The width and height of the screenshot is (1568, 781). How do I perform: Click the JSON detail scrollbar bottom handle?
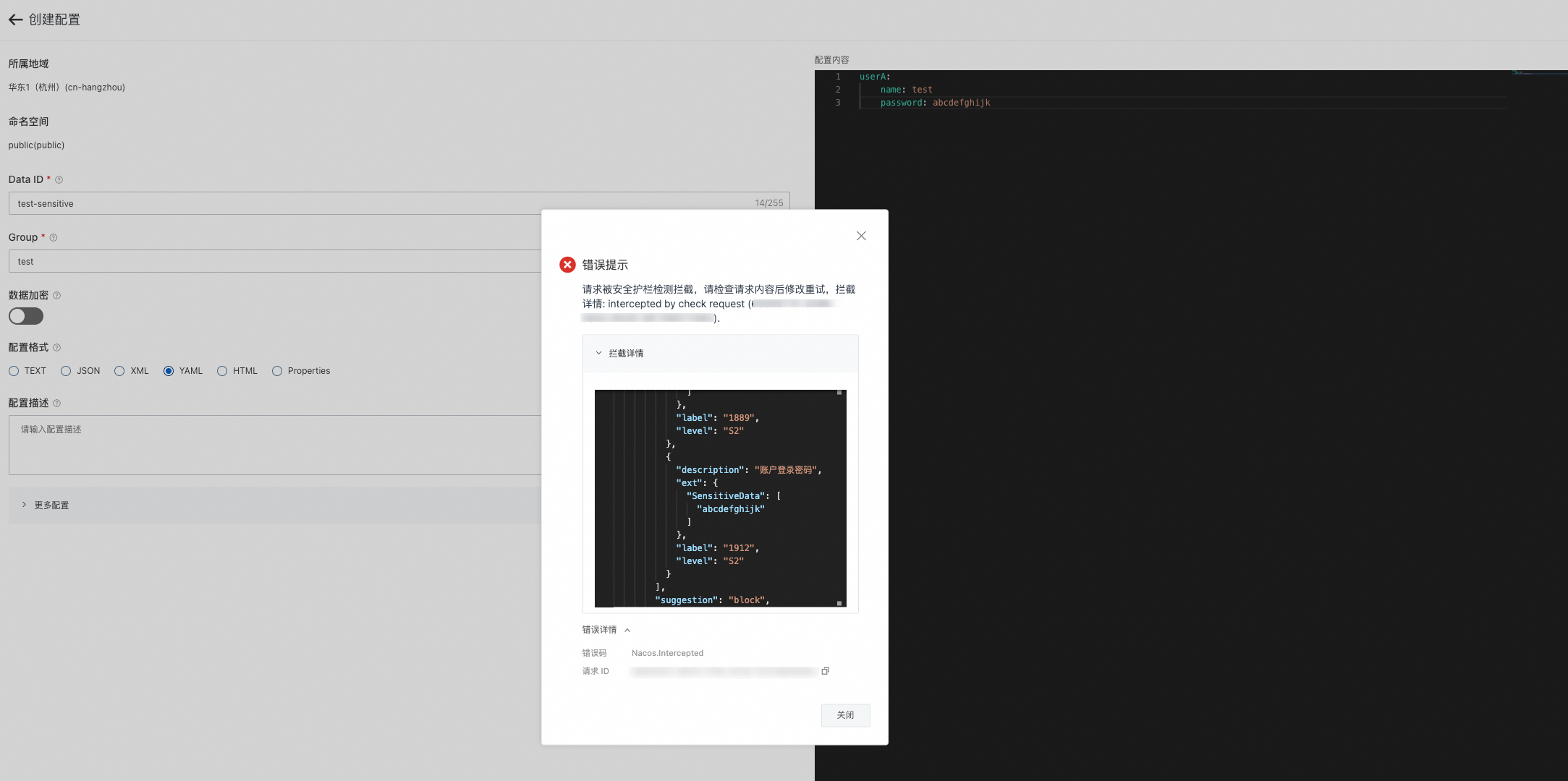[839, 602]
